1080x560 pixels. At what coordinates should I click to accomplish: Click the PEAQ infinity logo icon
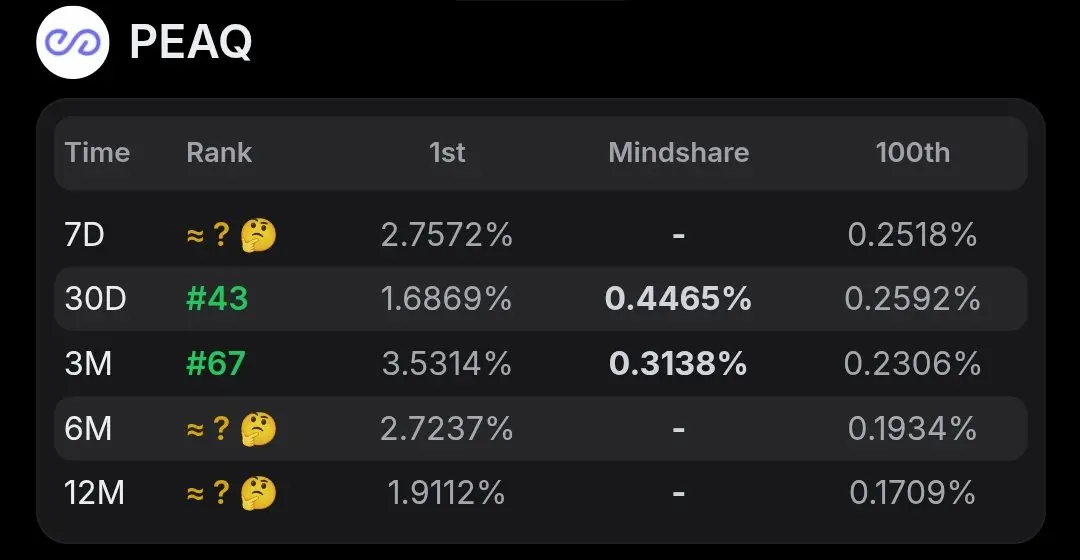pyautogui.click(x=72, y=42)
